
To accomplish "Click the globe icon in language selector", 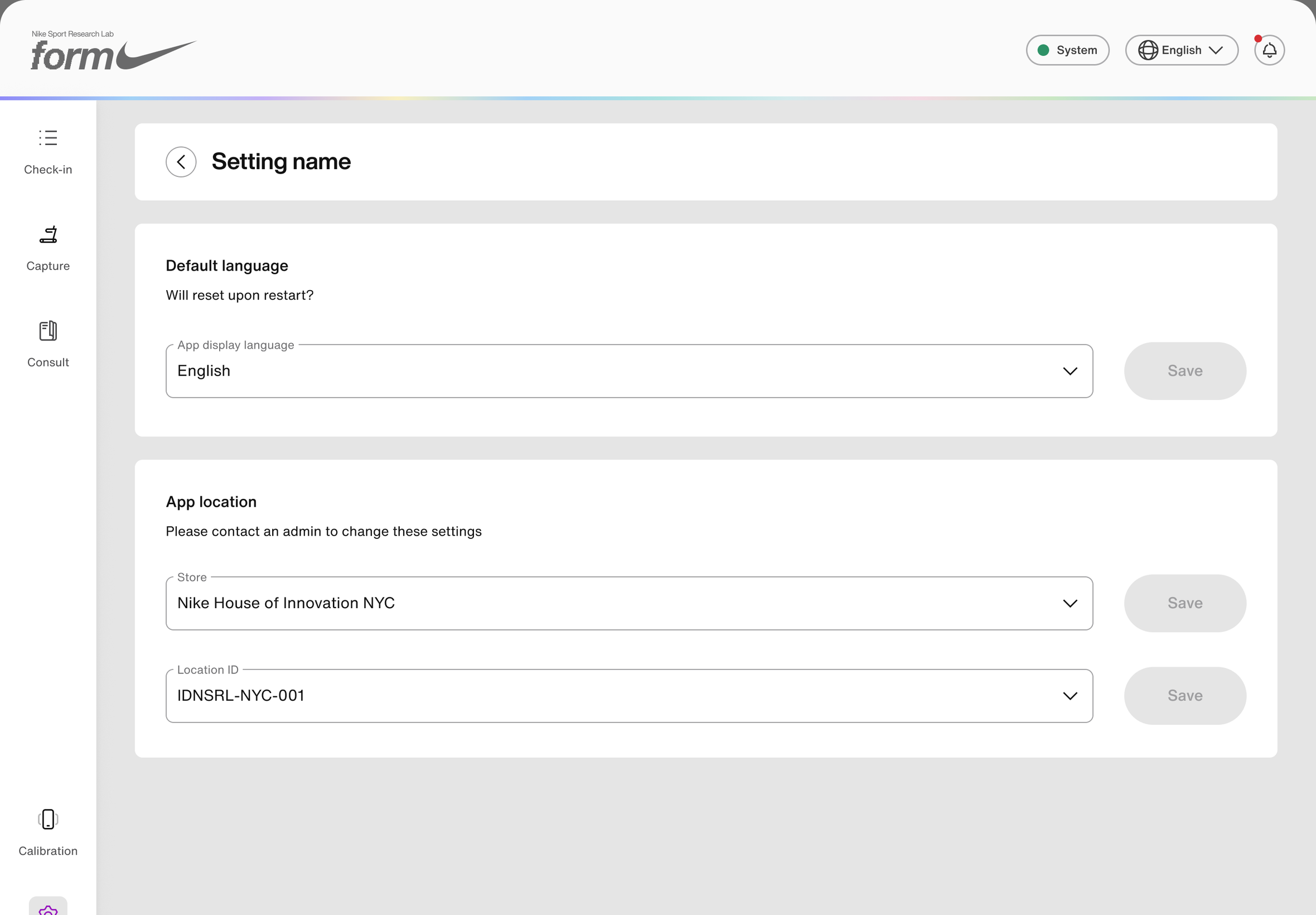I will point(1148,50).
